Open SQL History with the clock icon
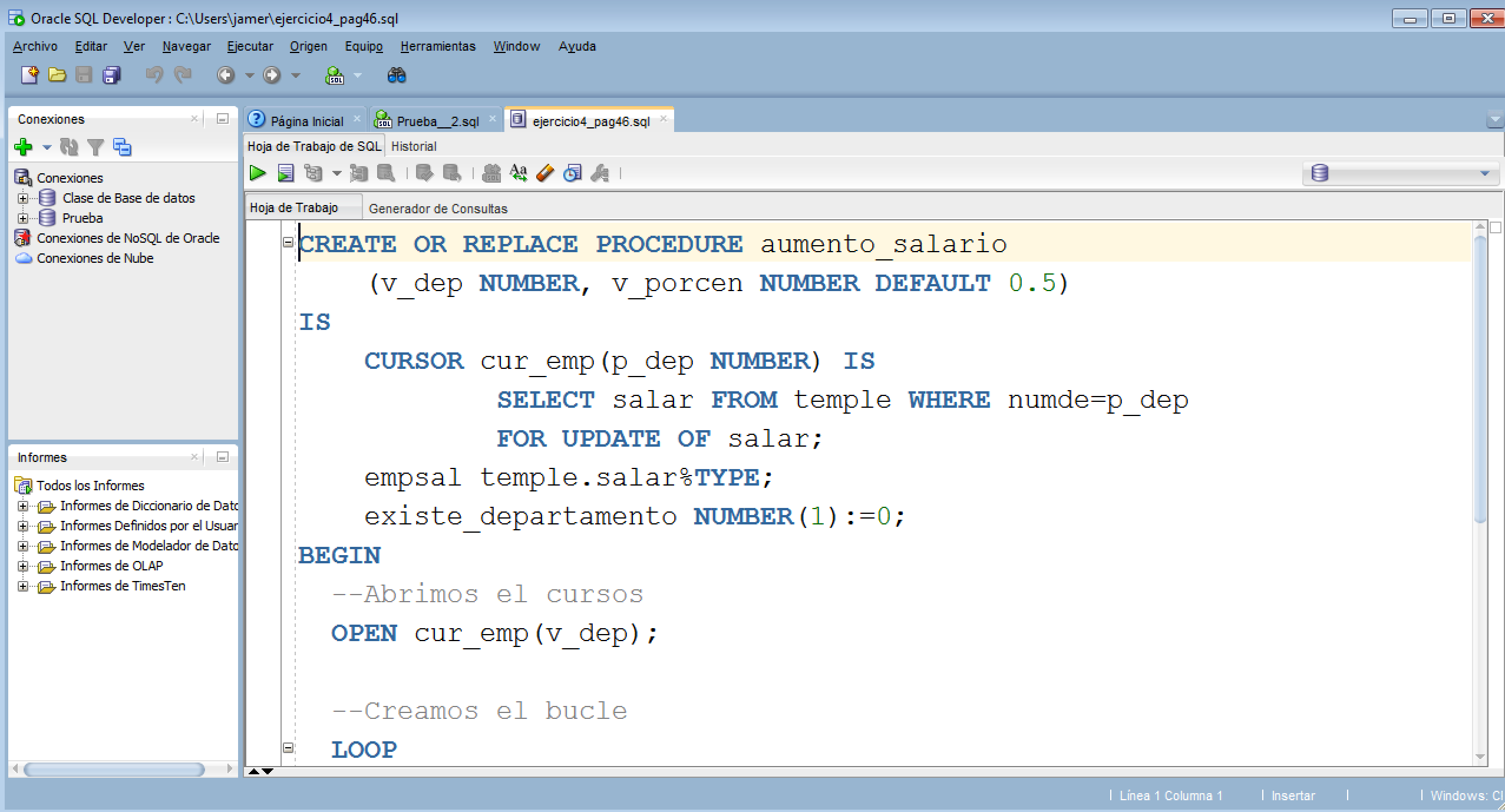This screenshot has height=812, width=1505. click(x=572, y=173)
